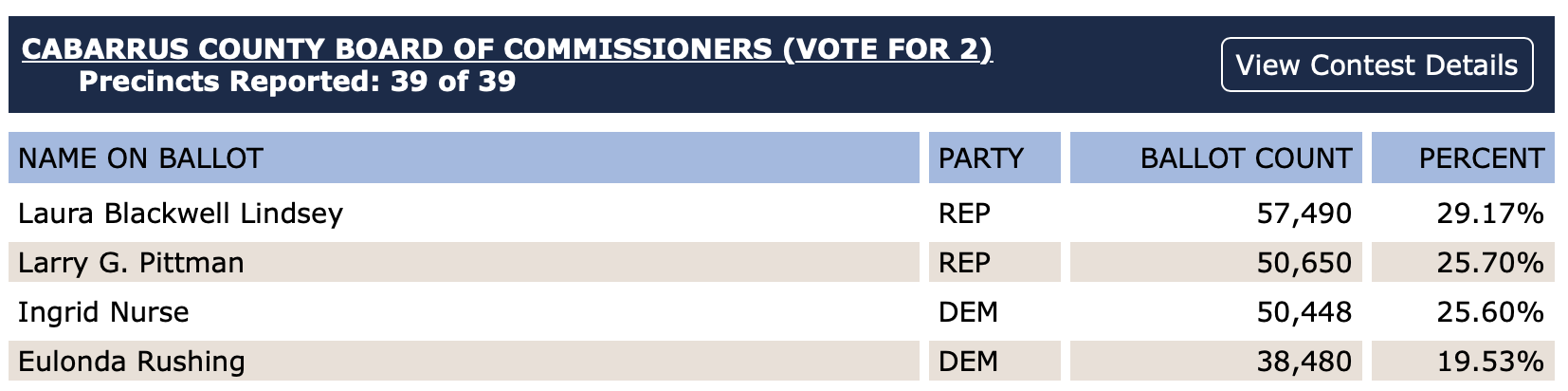Click the Cabarrus County Board of Commissioners title link
The height and width of the screenshot is (391, 1568).
click(507, 48)
